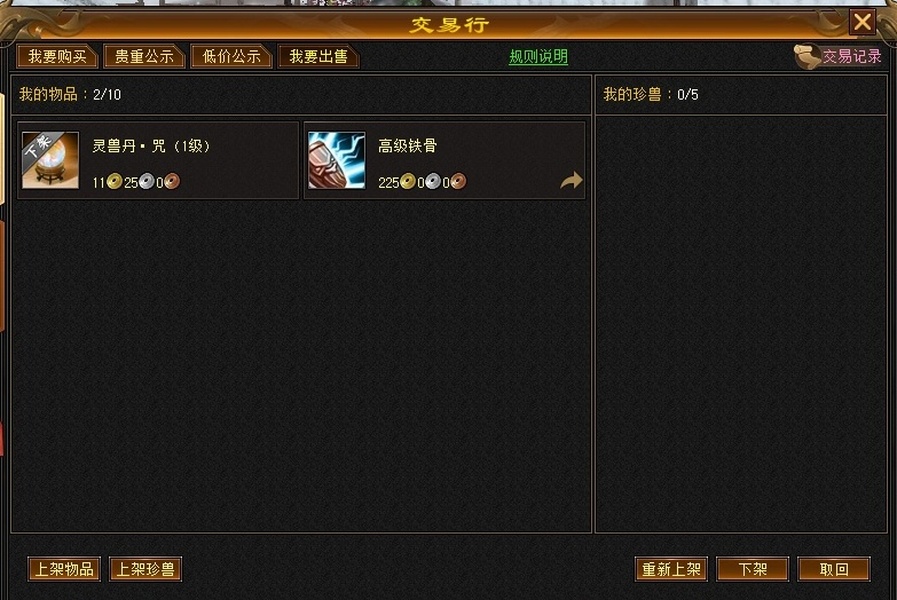Open the 贵重公示 tab

(144, 57)
